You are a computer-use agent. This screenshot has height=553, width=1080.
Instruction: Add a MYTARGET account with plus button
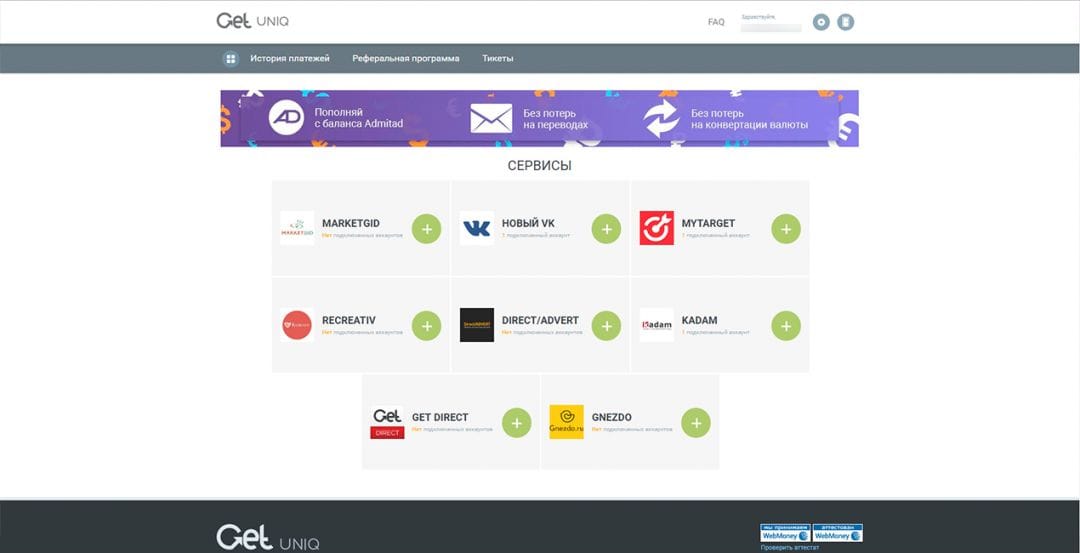pyautogui.click(x=786, y=229)
